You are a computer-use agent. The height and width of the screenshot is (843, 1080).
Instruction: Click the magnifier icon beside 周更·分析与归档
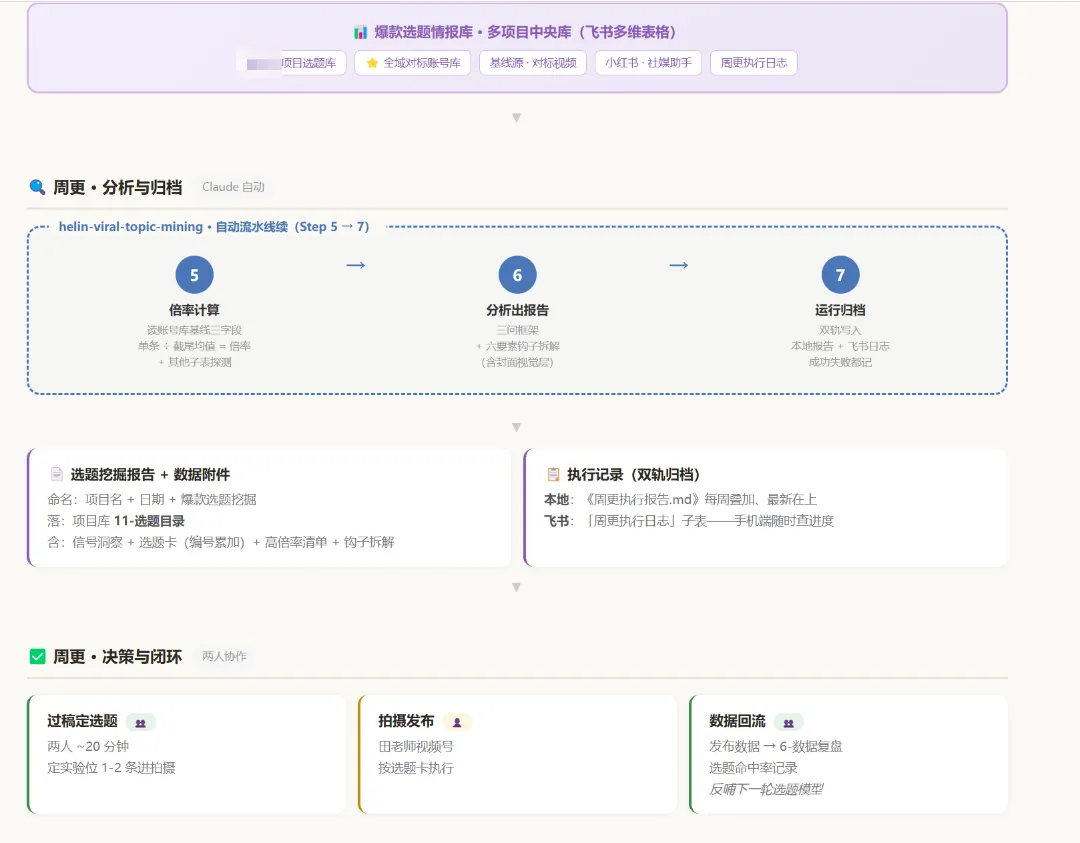(x=37, y=187)
